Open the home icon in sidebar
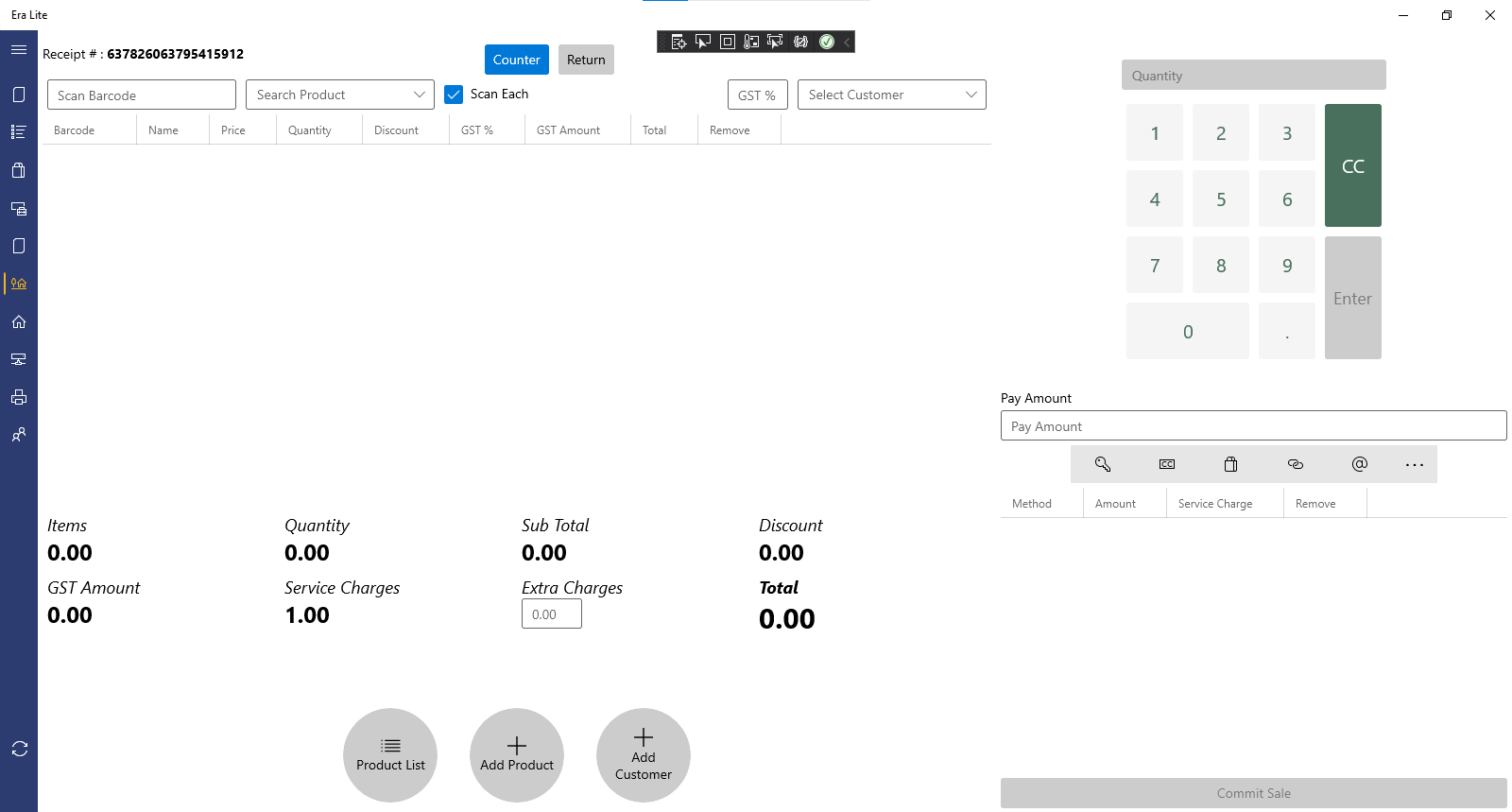This screenshot has width=1512, height=812. 19,321
